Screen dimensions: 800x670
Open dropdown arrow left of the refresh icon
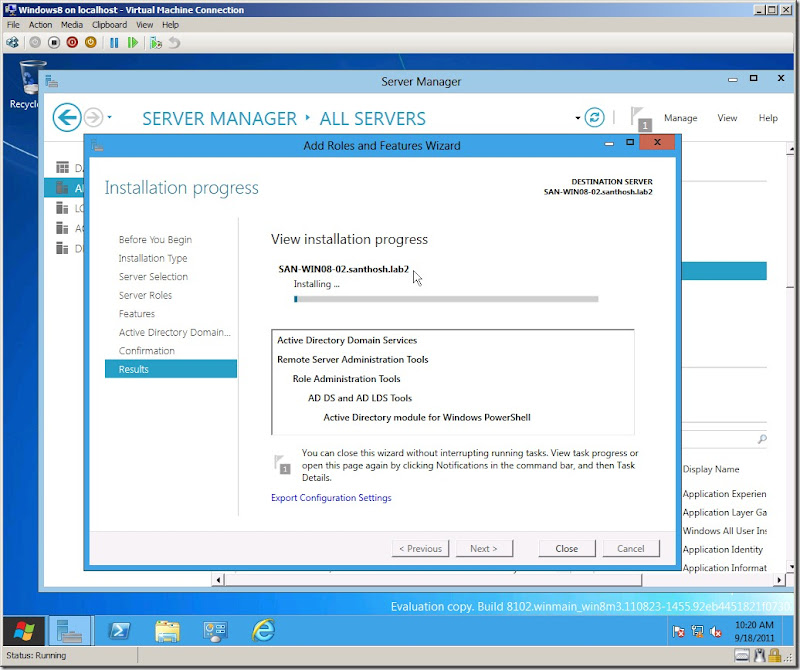[x=578, y=118]
